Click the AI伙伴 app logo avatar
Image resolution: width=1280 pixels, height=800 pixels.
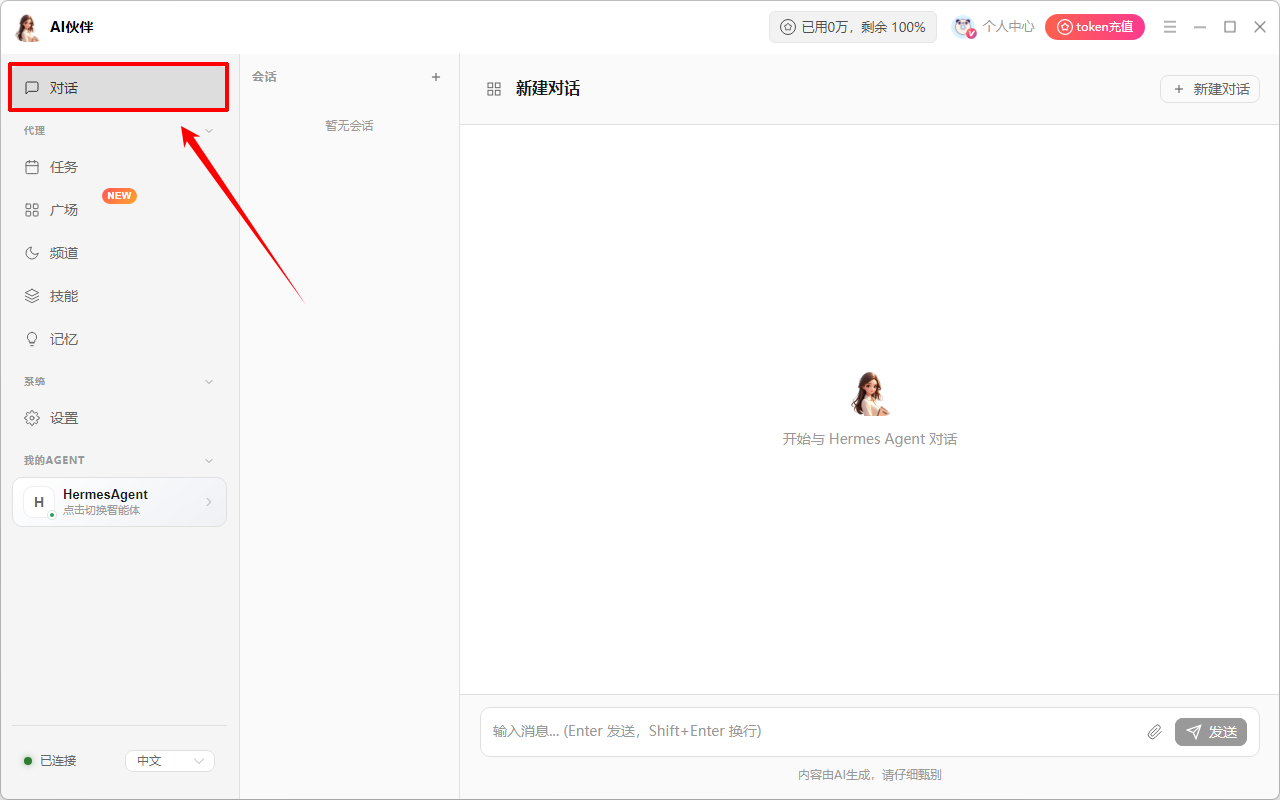28,28
